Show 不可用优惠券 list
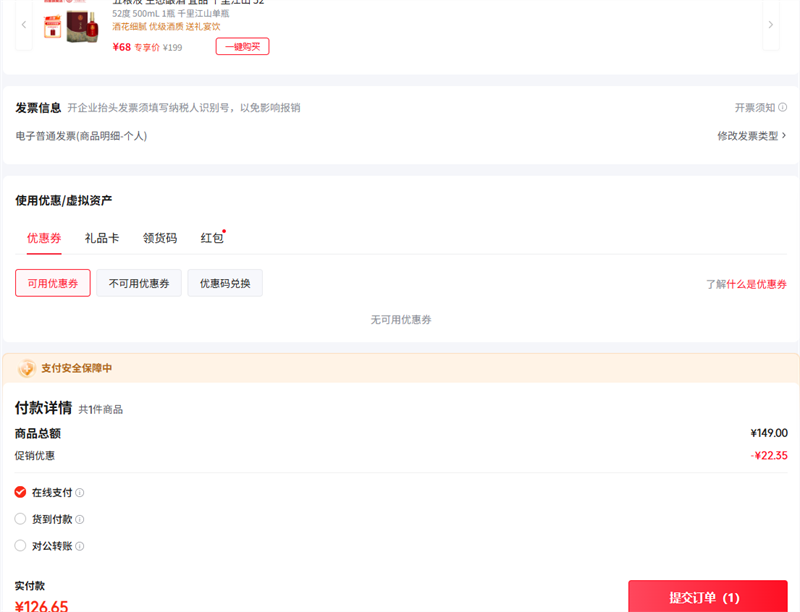 (x=139, y=284)
